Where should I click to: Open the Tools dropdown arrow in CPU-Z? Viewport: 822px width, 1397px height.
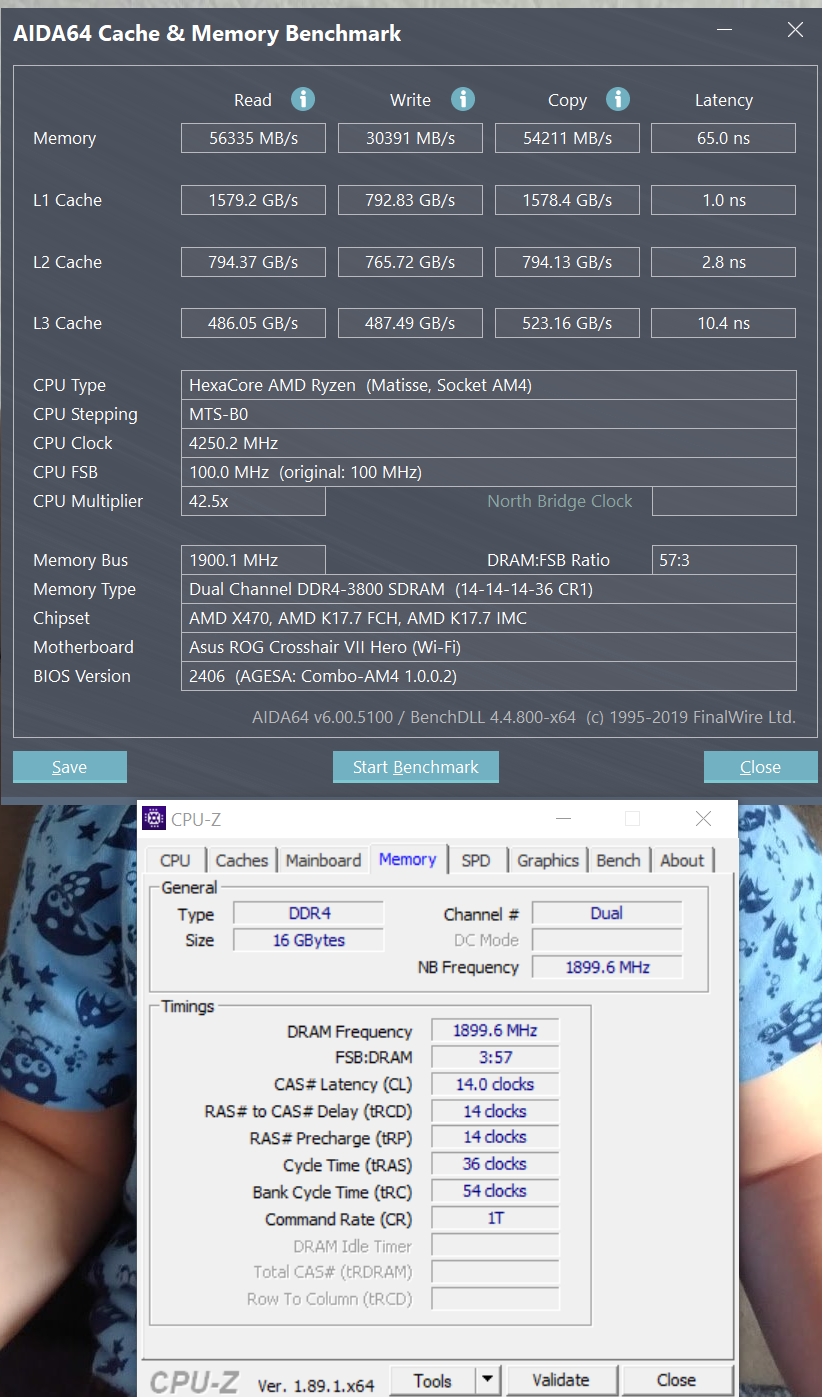pyautogui.click(x=487, y=1380)
